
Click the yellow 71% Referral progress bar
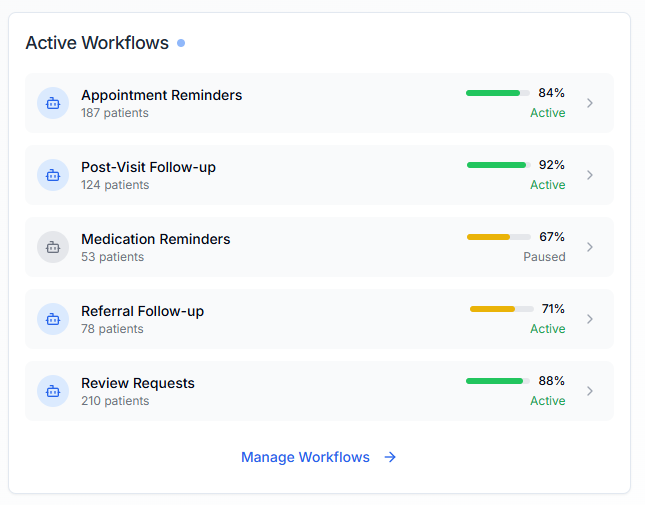pyautogui.click(x=500, y=309)
